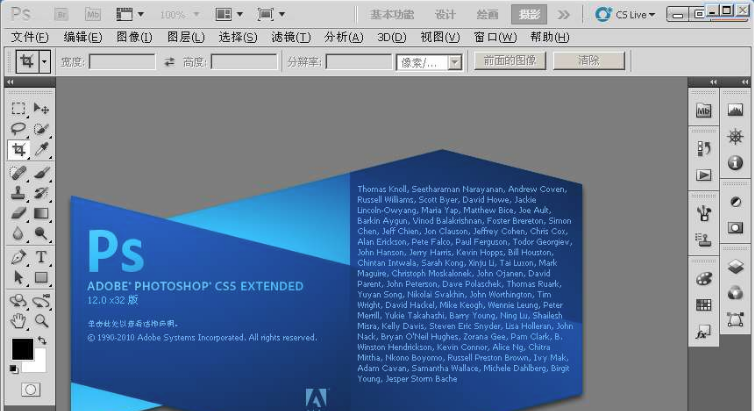Open the Adjustments panel icon

point(735,201)
